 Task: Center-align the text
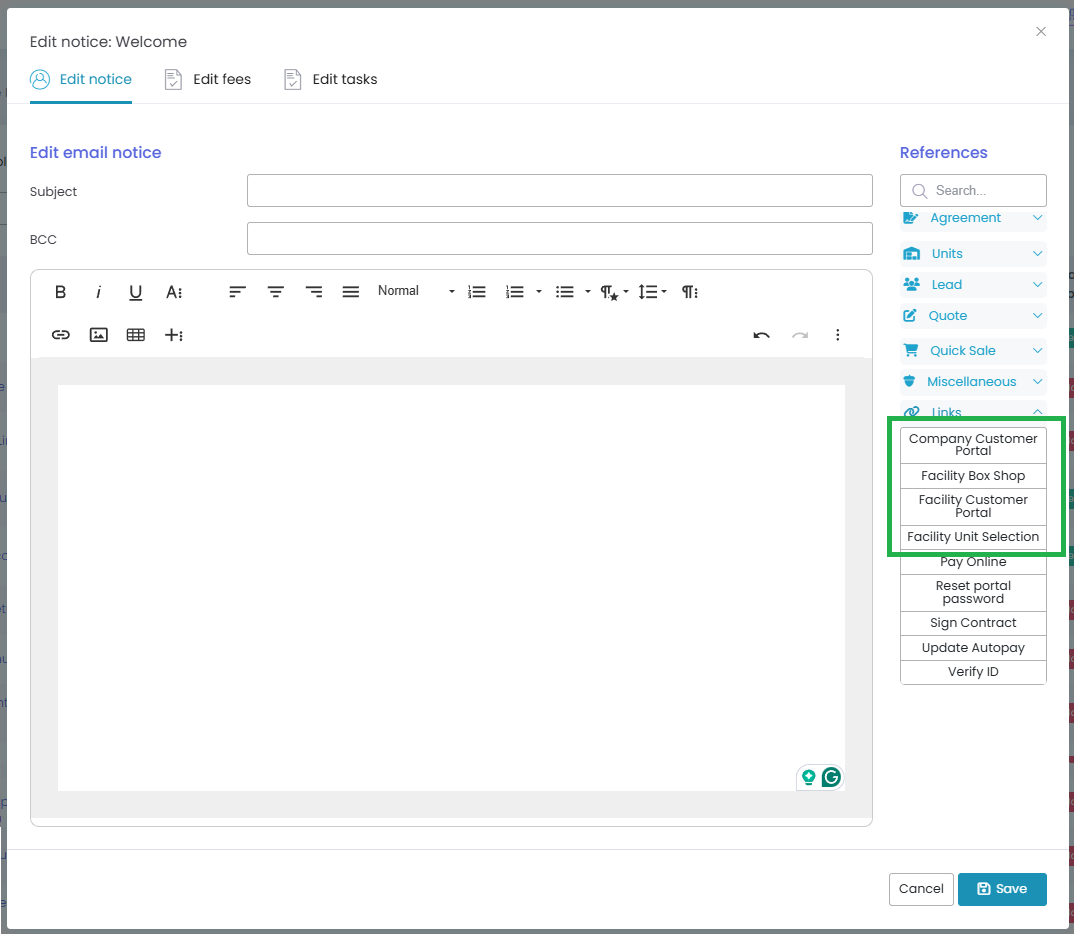[x=275, y=292]
